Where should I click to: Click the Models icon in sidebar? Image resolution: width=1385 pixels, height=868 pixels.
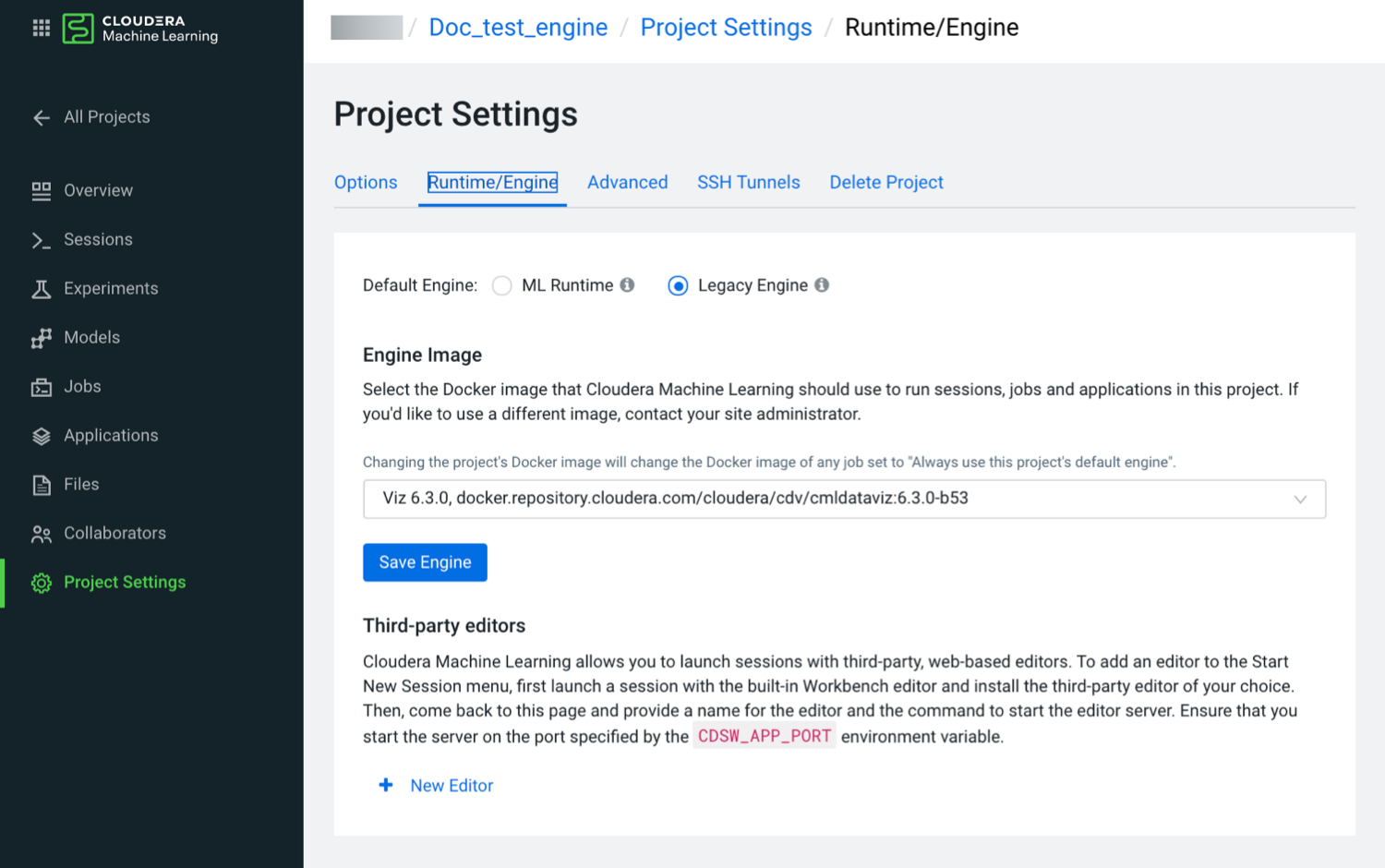pyautogui.click(x=41, y=338)
